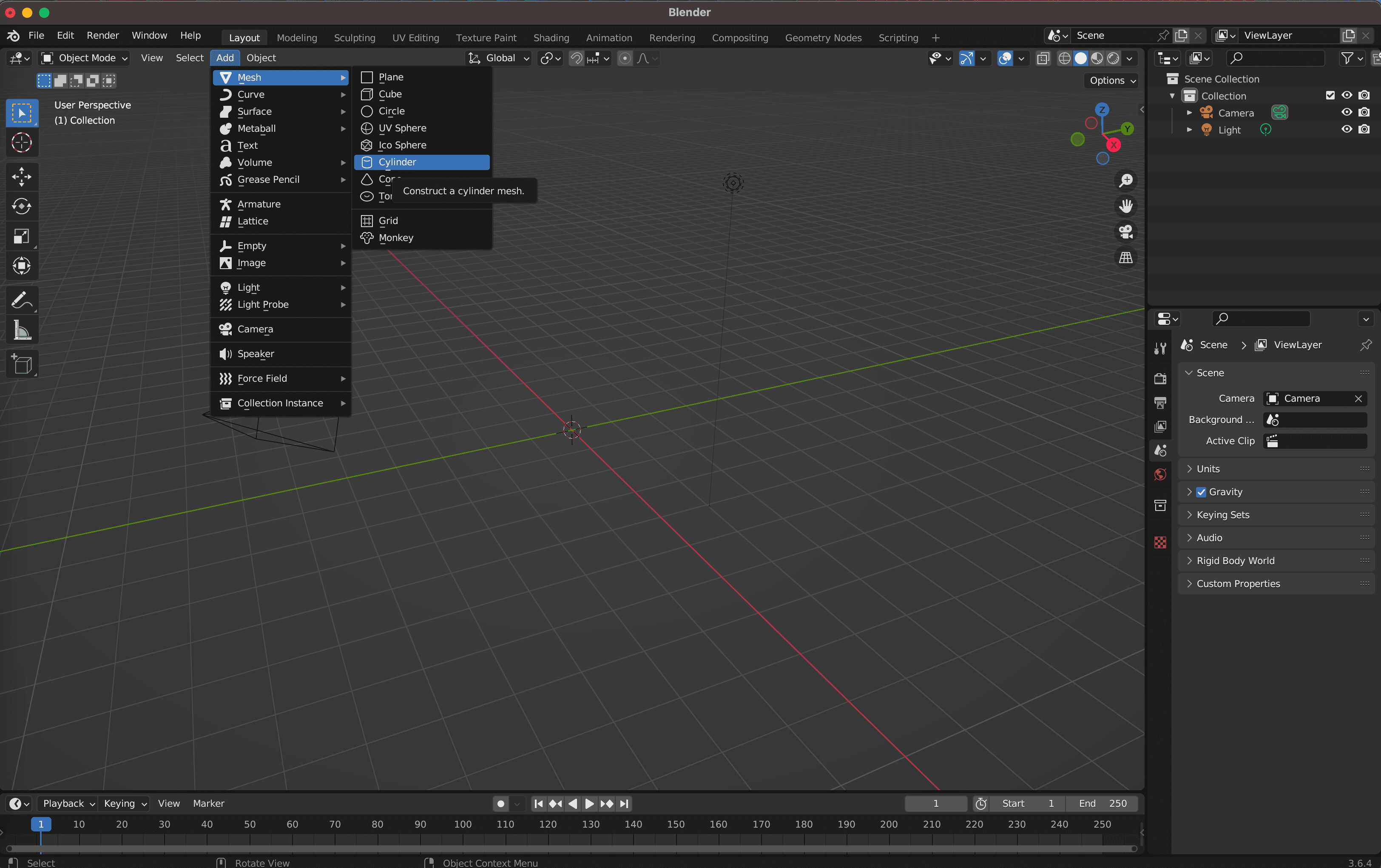Choose UV Sphere from Mesh submenu

(x=422, y=128)
